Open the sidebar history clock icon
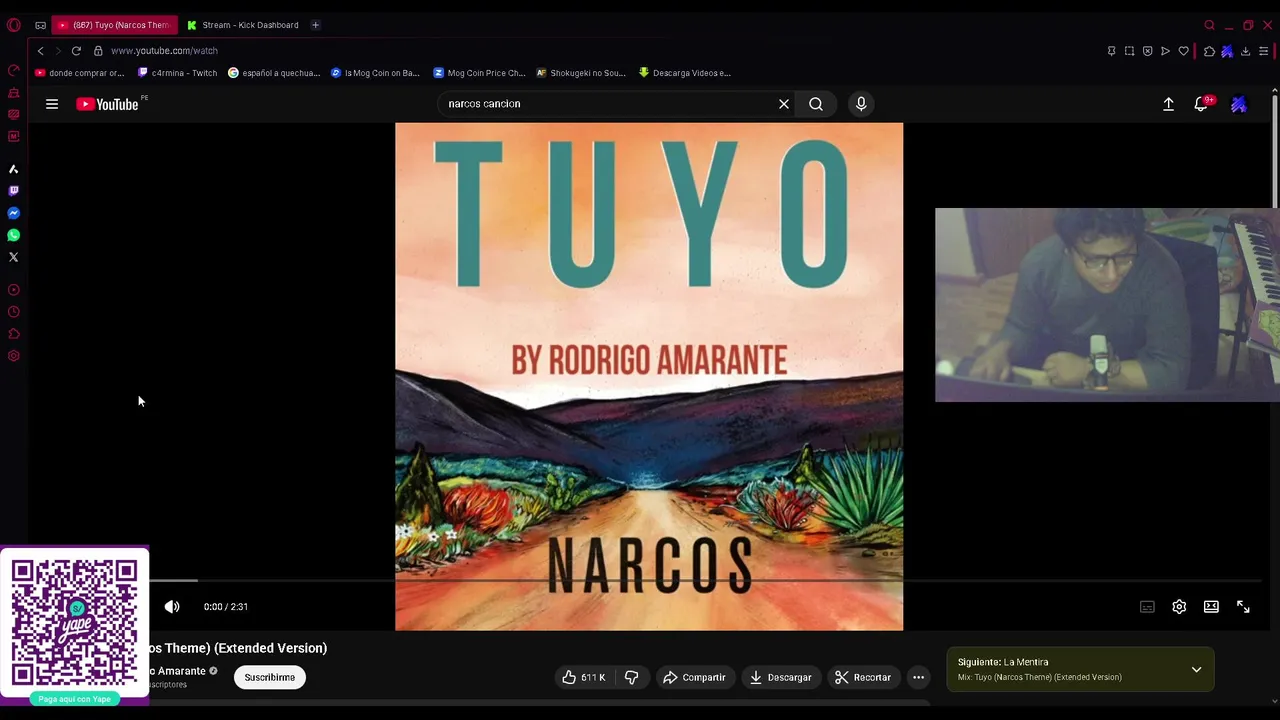1280x720 pixels. (14, 312)
